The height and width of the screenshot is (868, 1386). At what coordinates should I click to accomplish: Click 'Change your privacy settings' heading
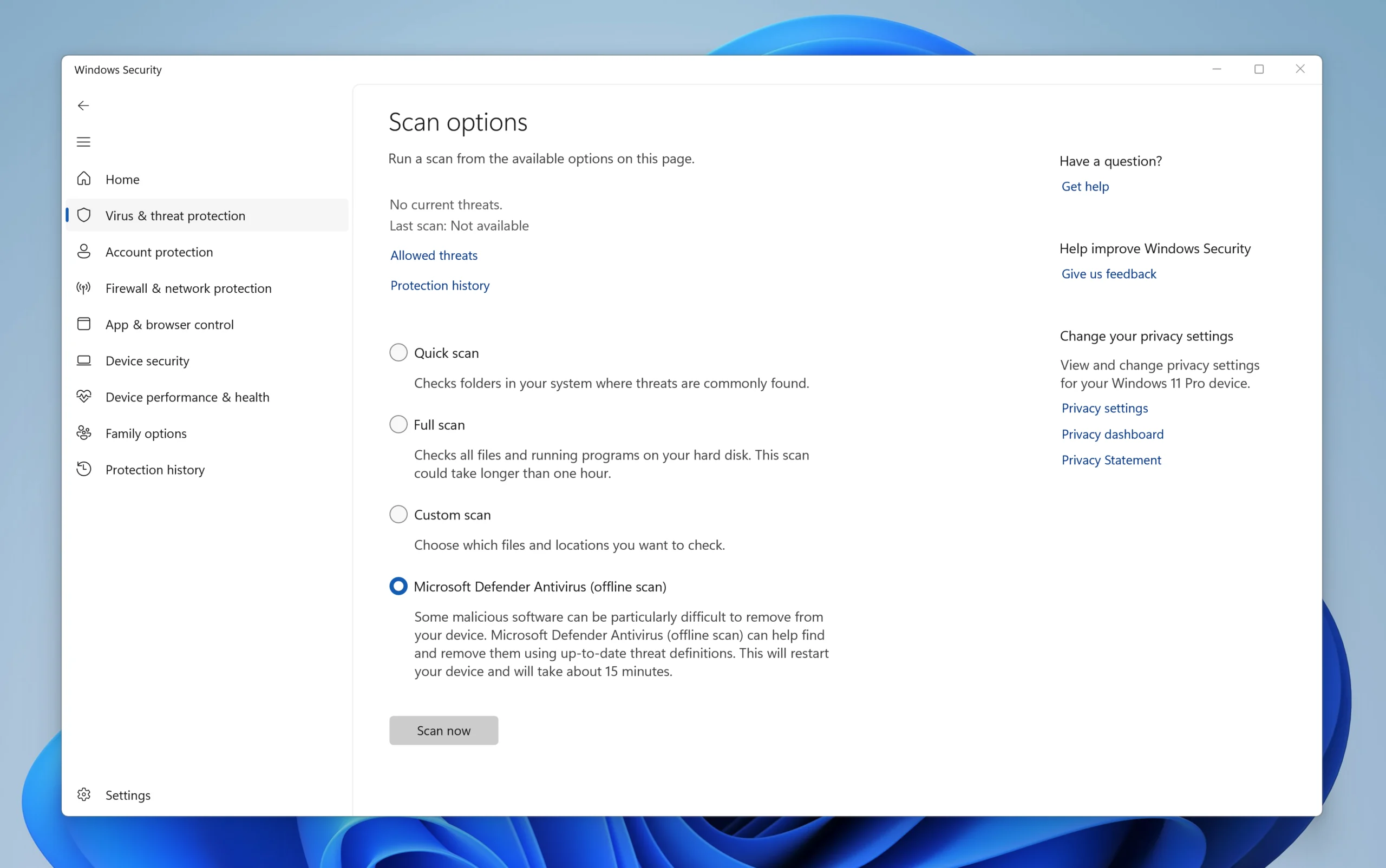pos(1147,336)
